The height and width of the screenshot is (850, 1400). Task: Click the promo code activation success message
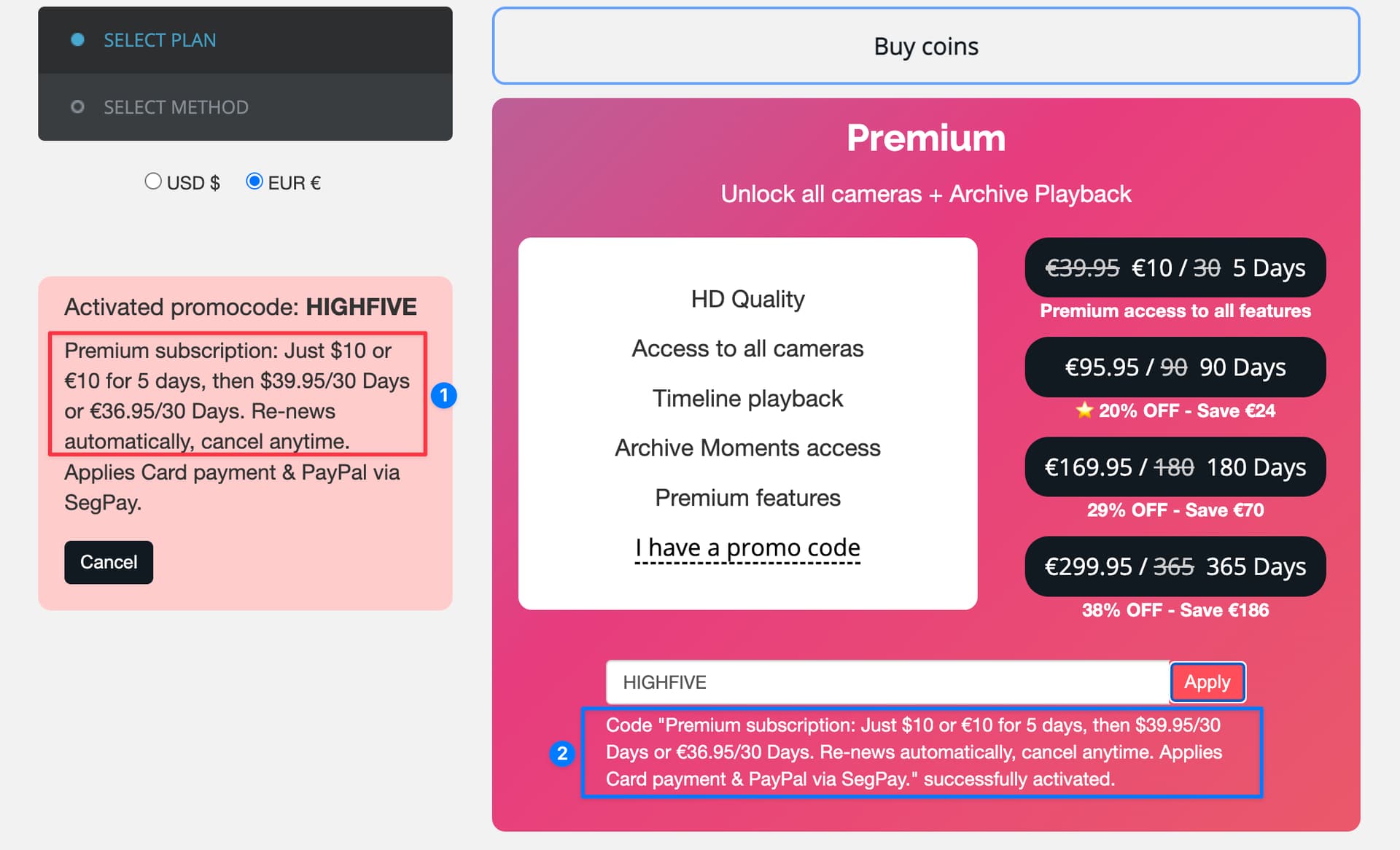click(x=922, y=752)
